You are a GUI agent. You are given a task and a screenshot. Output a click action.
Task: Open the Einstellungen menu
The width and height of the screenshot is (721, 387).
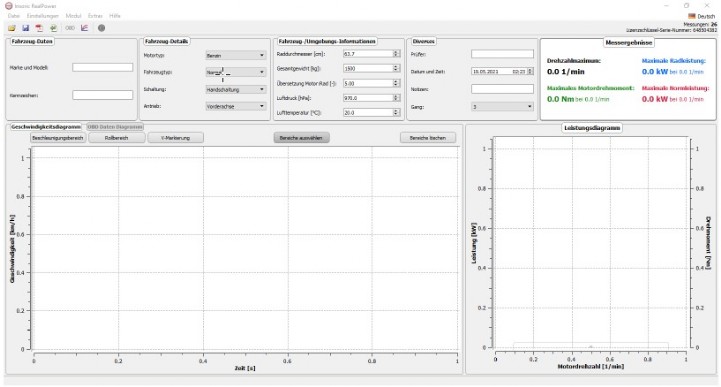[43, 16]
